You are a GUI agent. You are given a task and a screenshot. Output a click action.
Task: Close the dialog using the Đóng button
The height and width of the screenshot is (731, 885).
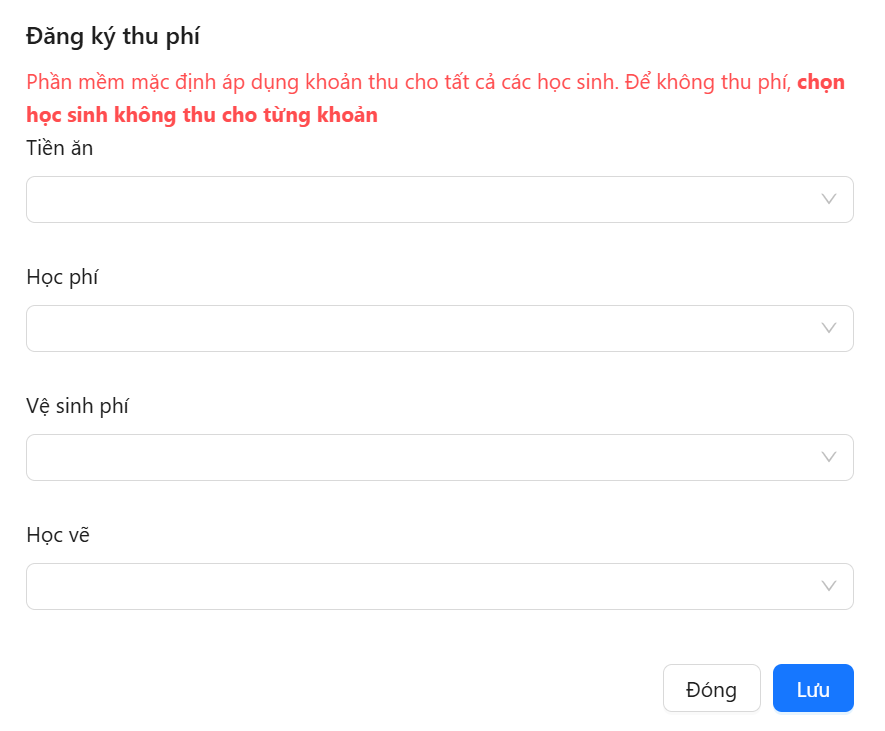click(711, 689)
